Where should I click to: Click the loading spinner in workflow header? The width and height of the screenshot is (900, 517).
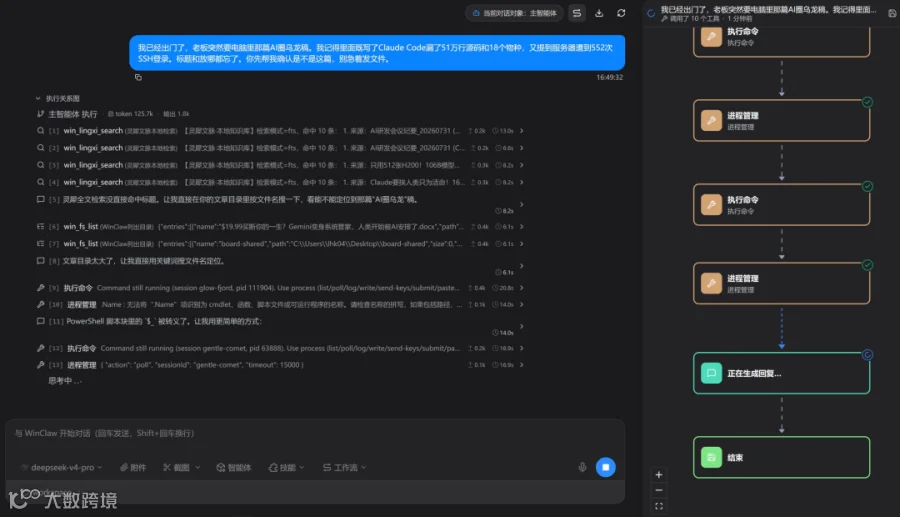pyautogui.click(x=651, y=13)
